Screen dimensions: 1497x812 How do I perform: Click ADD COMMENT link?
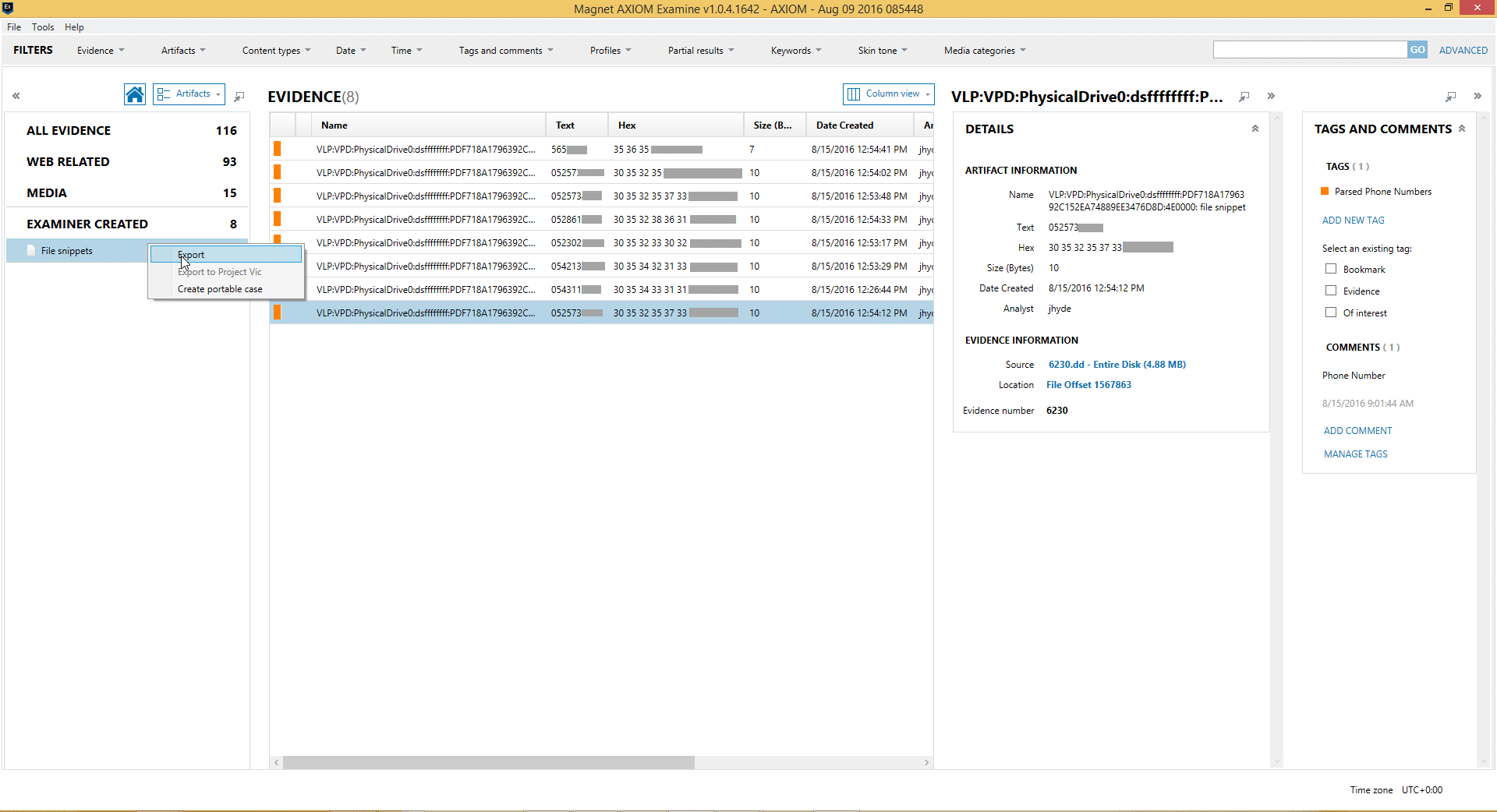[1357, 431]
